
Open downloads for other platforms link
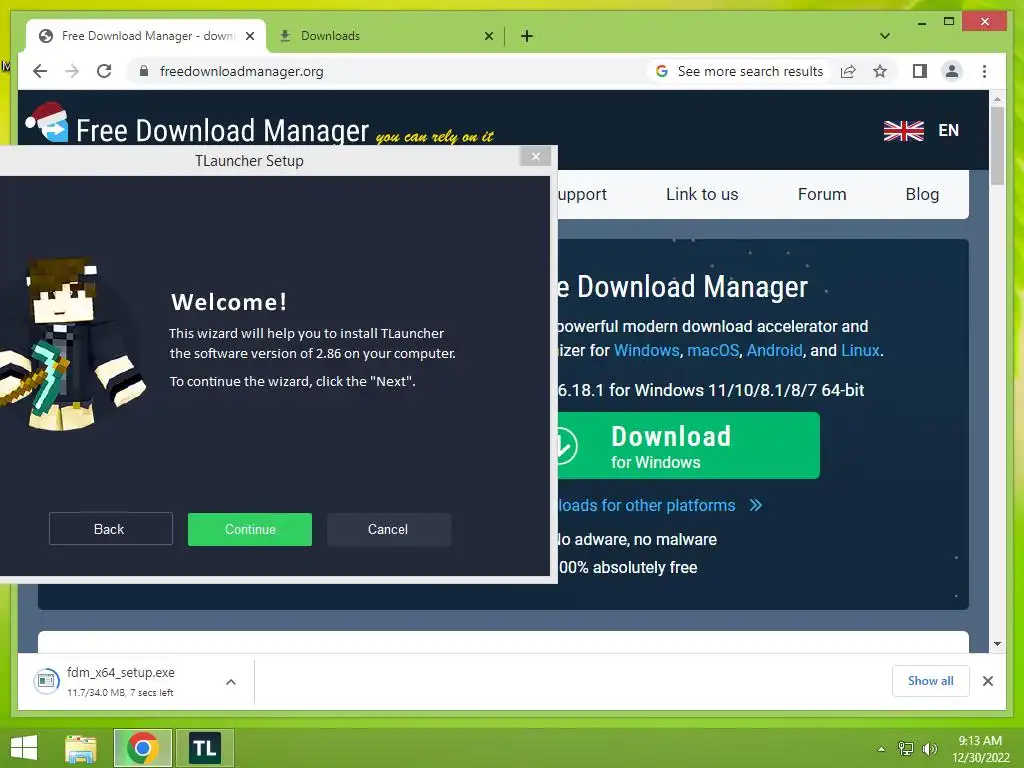660,505
